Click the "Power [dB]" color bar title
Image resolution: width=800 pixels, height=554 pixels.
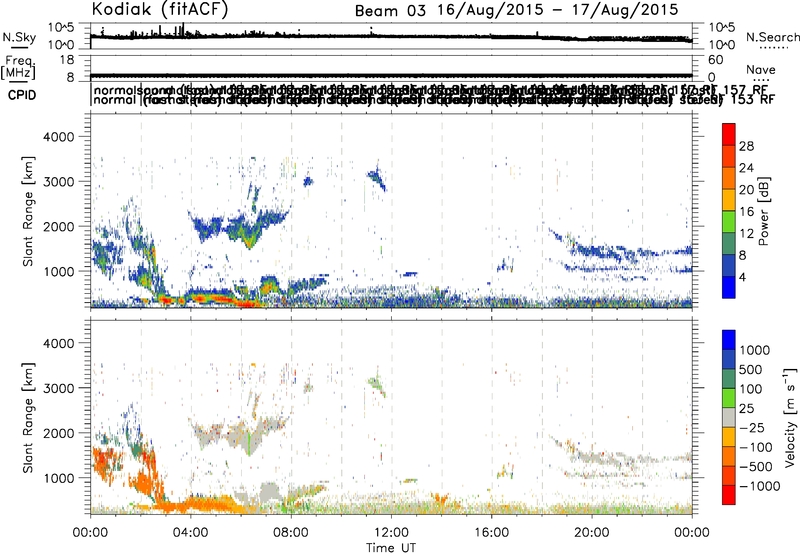[x=763, y=211]
